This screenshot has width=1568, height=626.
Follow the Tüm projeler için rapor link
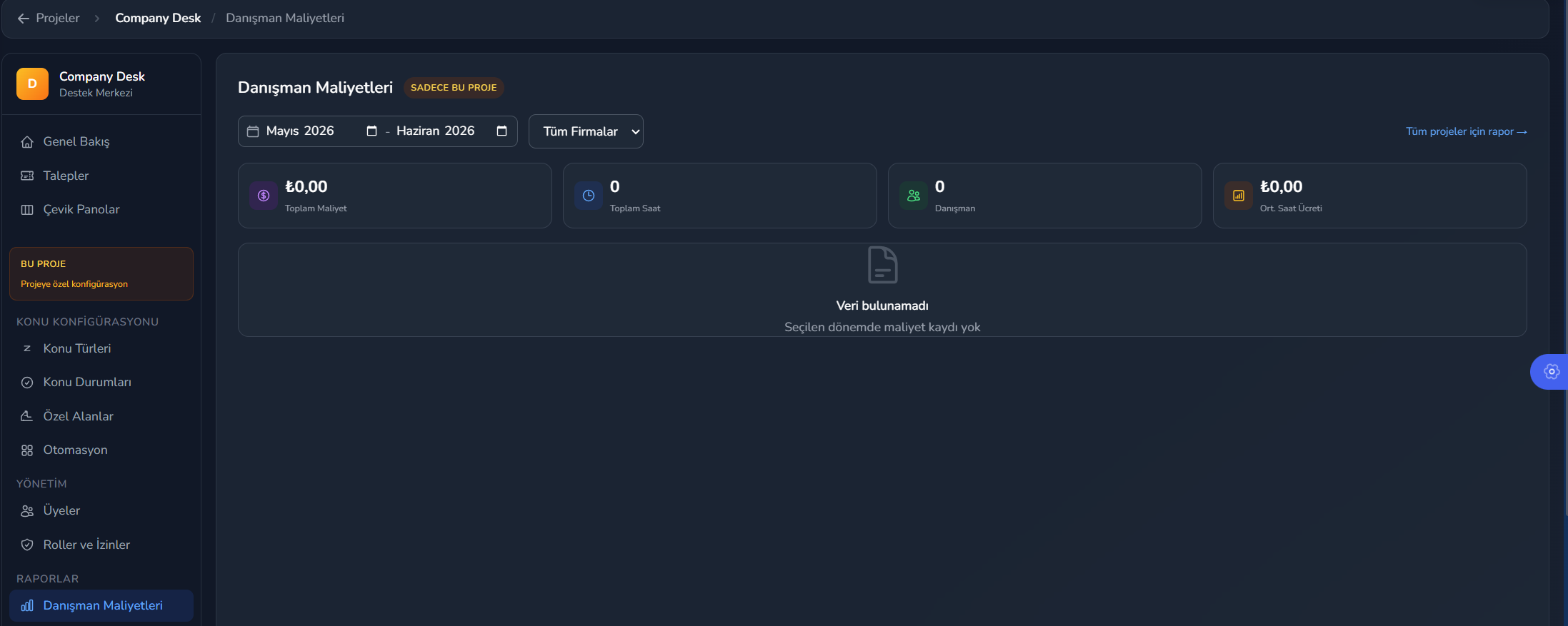pos(1466,131)
